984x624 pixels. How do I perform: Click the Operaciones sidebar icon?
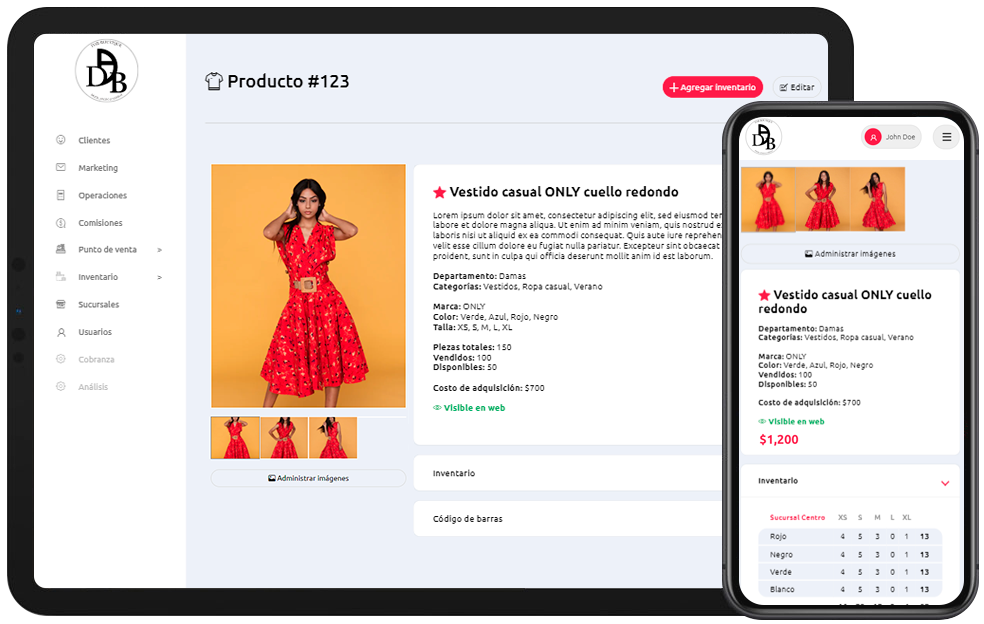60,195
